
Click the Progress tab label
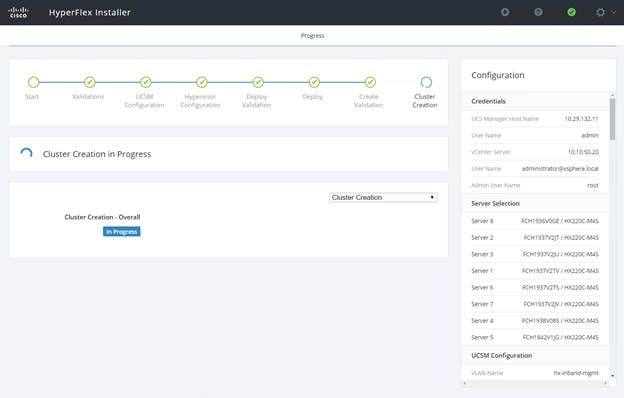(312, 36)
